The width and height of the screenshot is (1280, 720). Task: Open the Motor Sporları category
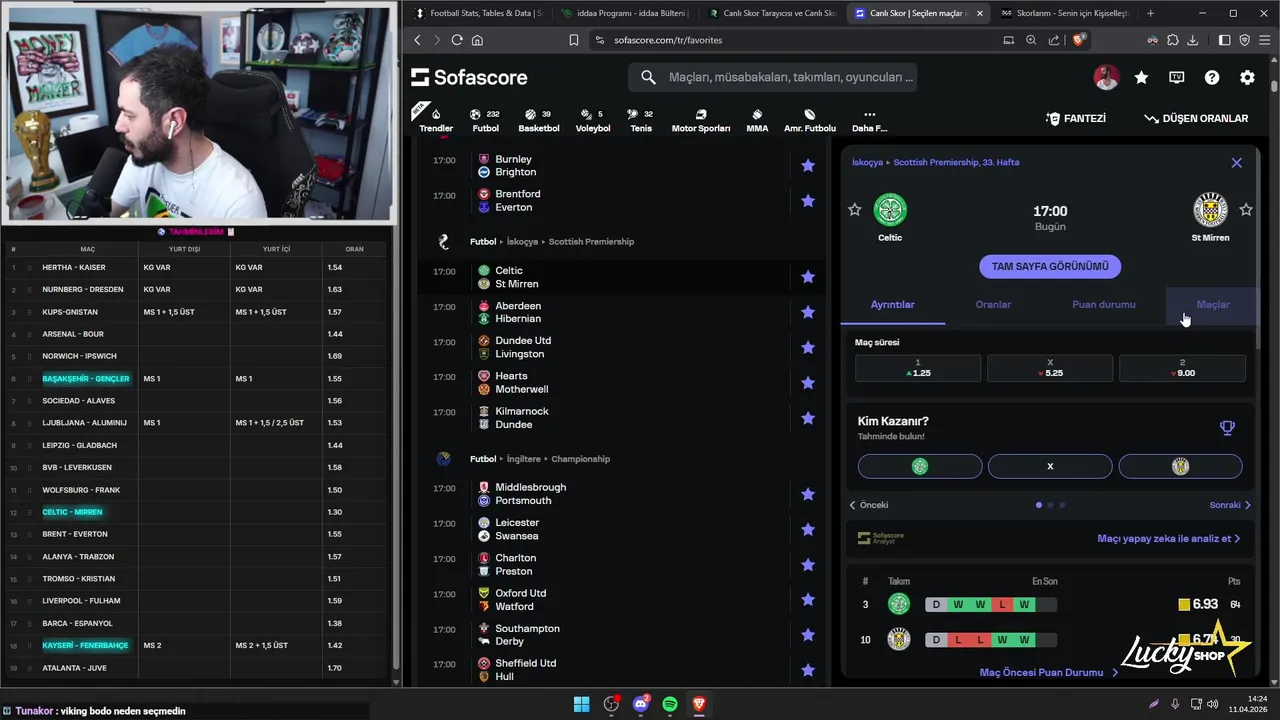[700, 121]
